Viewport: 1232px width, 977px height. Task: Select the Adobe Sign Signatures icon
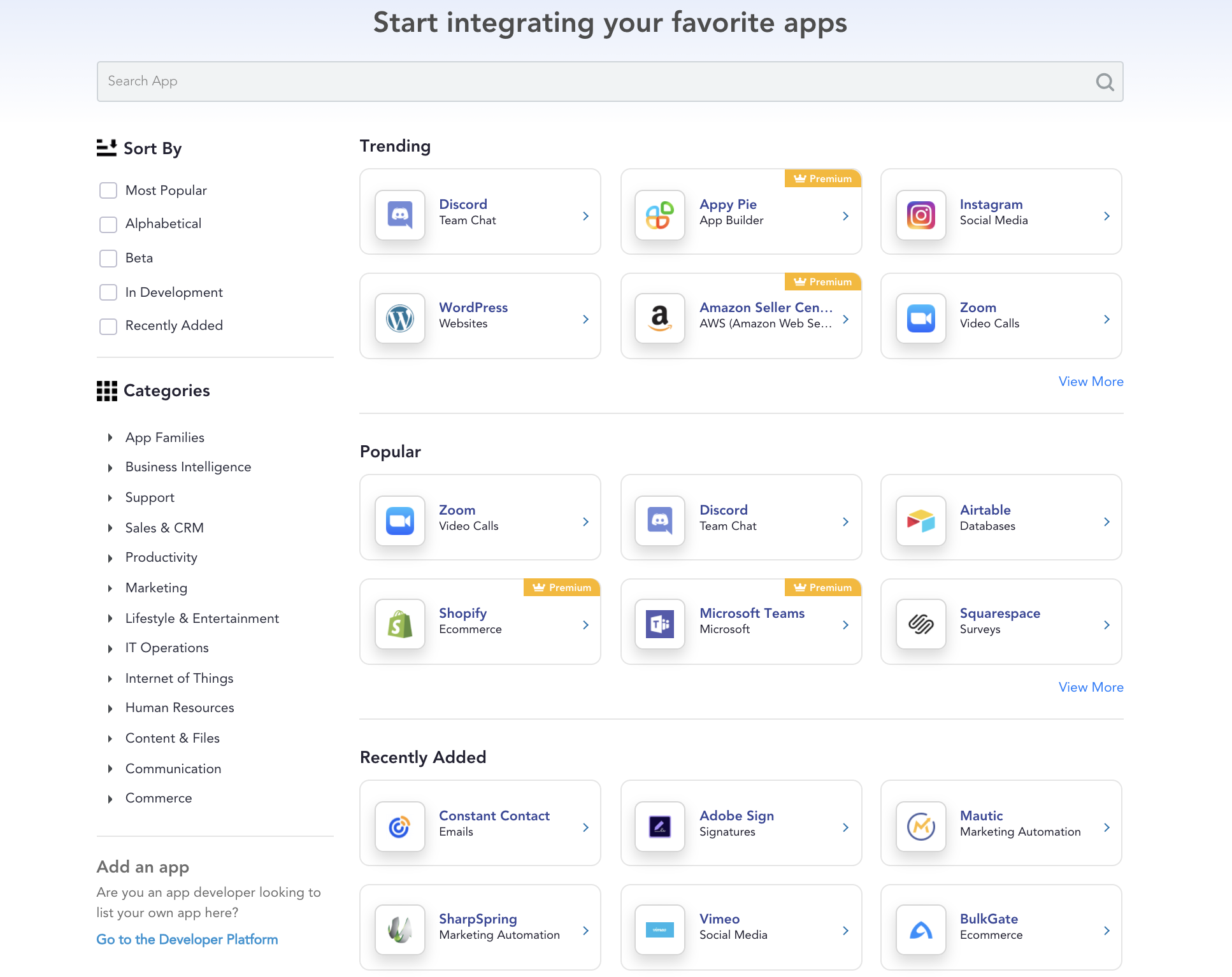click(660, 823)
